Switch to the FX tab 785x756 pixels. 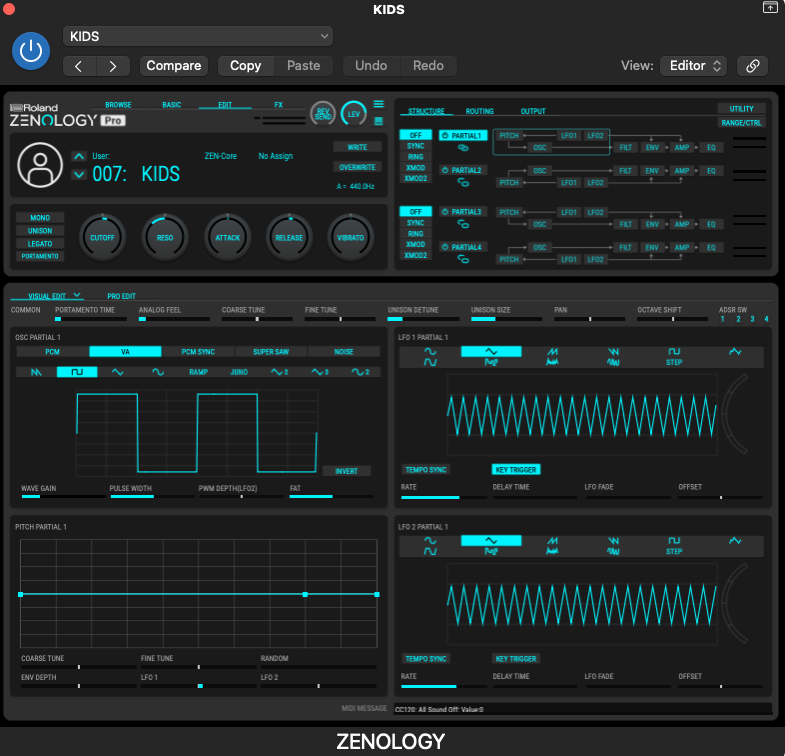pos(278,105)
